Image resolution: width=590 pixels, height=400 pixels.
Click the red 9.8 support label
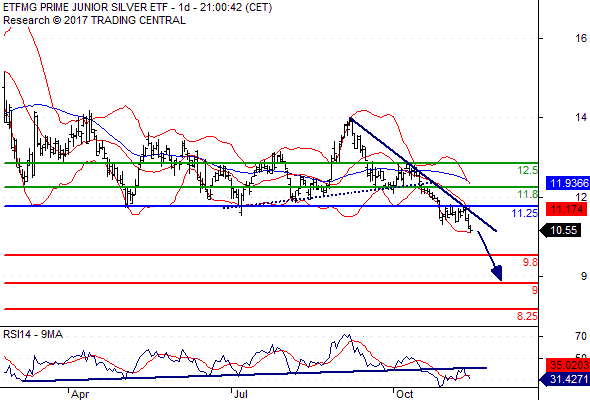(530, 262)
